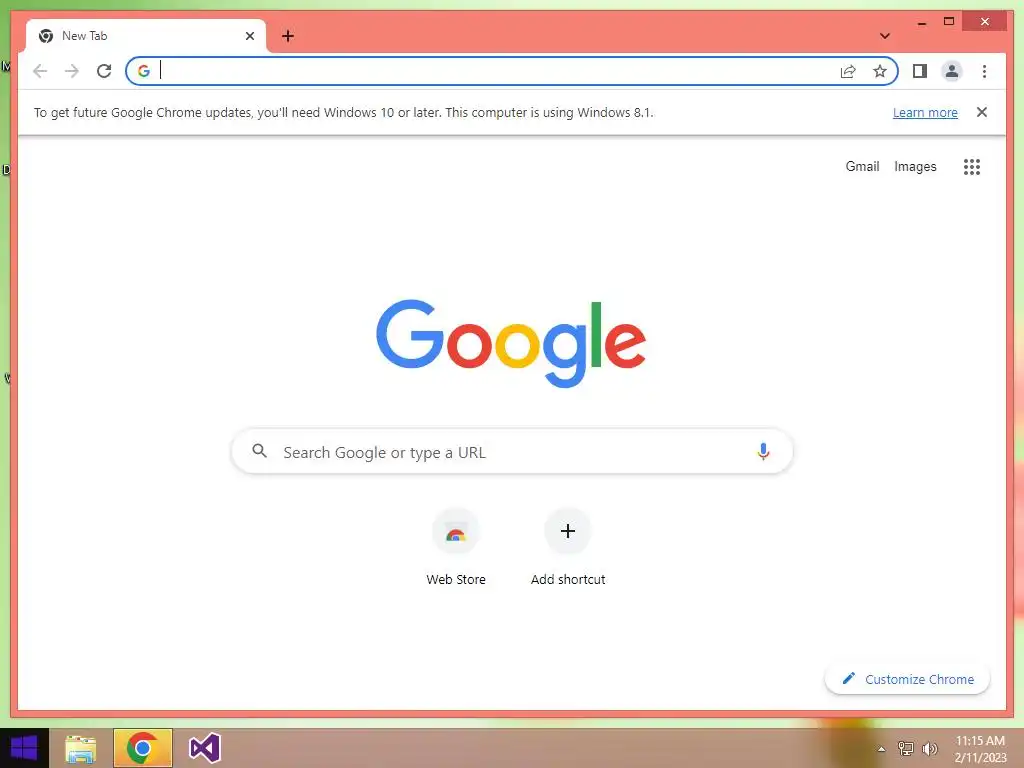Click the network tray icon
Image resolution: width=1024 pixels, height=768 pixels.
tap(905, 749)
